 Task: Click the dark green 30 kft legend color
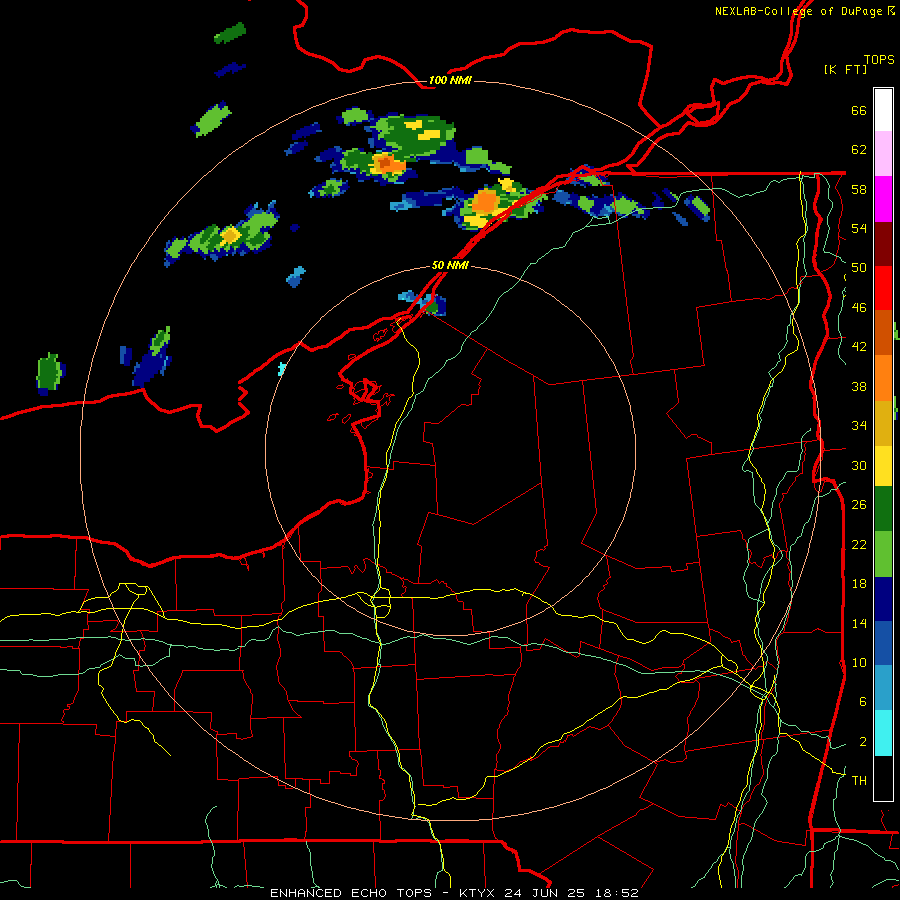pos(883,509)
